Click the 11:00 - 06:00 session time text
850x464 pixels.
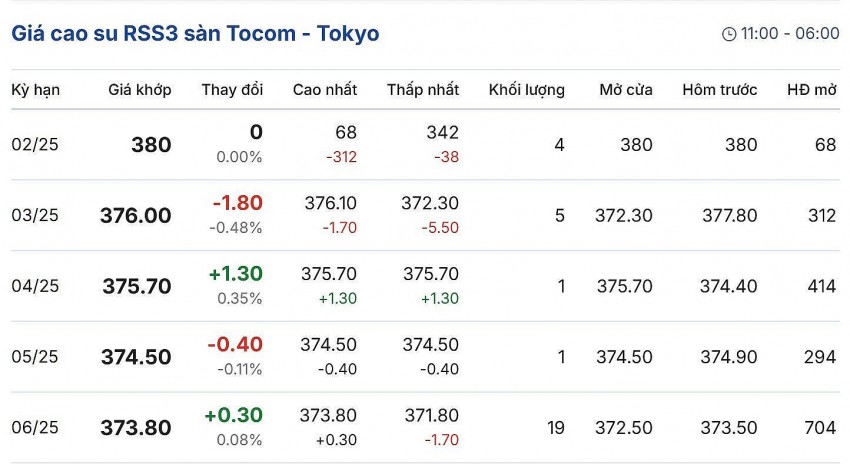pyautogui.click(x=789, y=34)
